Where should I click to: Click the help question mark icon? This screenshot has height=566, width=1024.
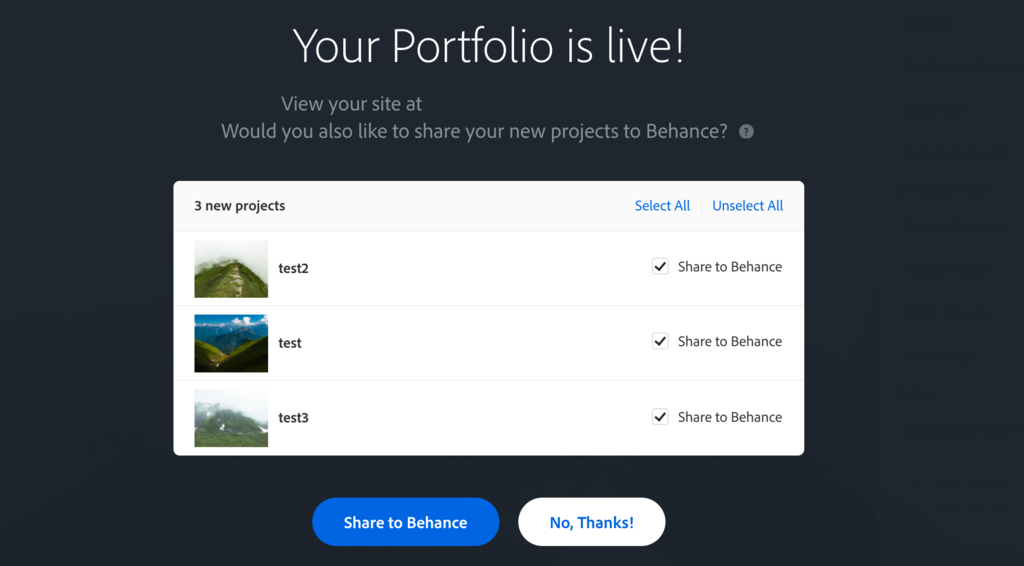coord(746,131)
